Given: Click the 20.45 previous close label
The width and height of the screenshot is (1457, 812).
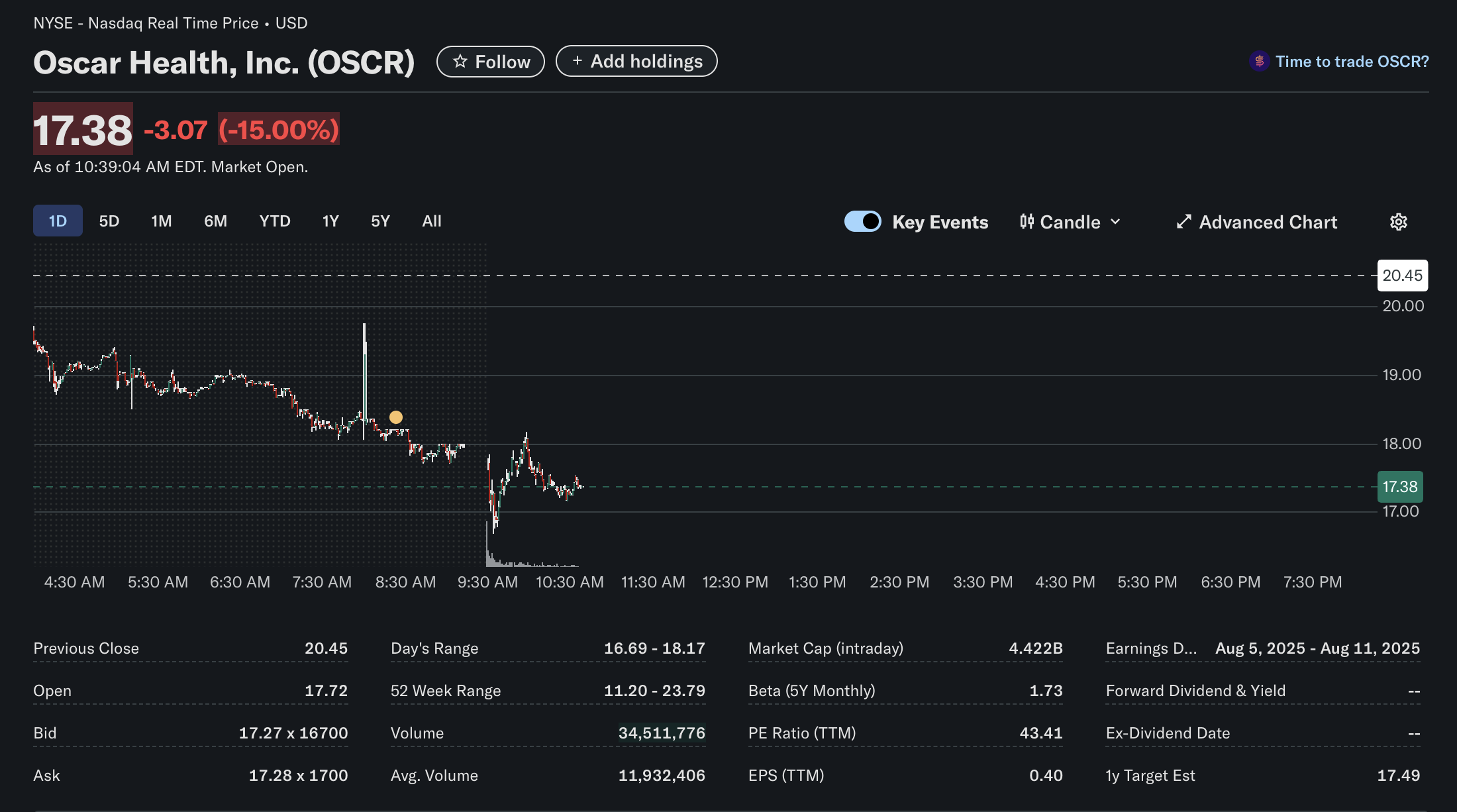Looking at the screenshot, I should 1403,276.
